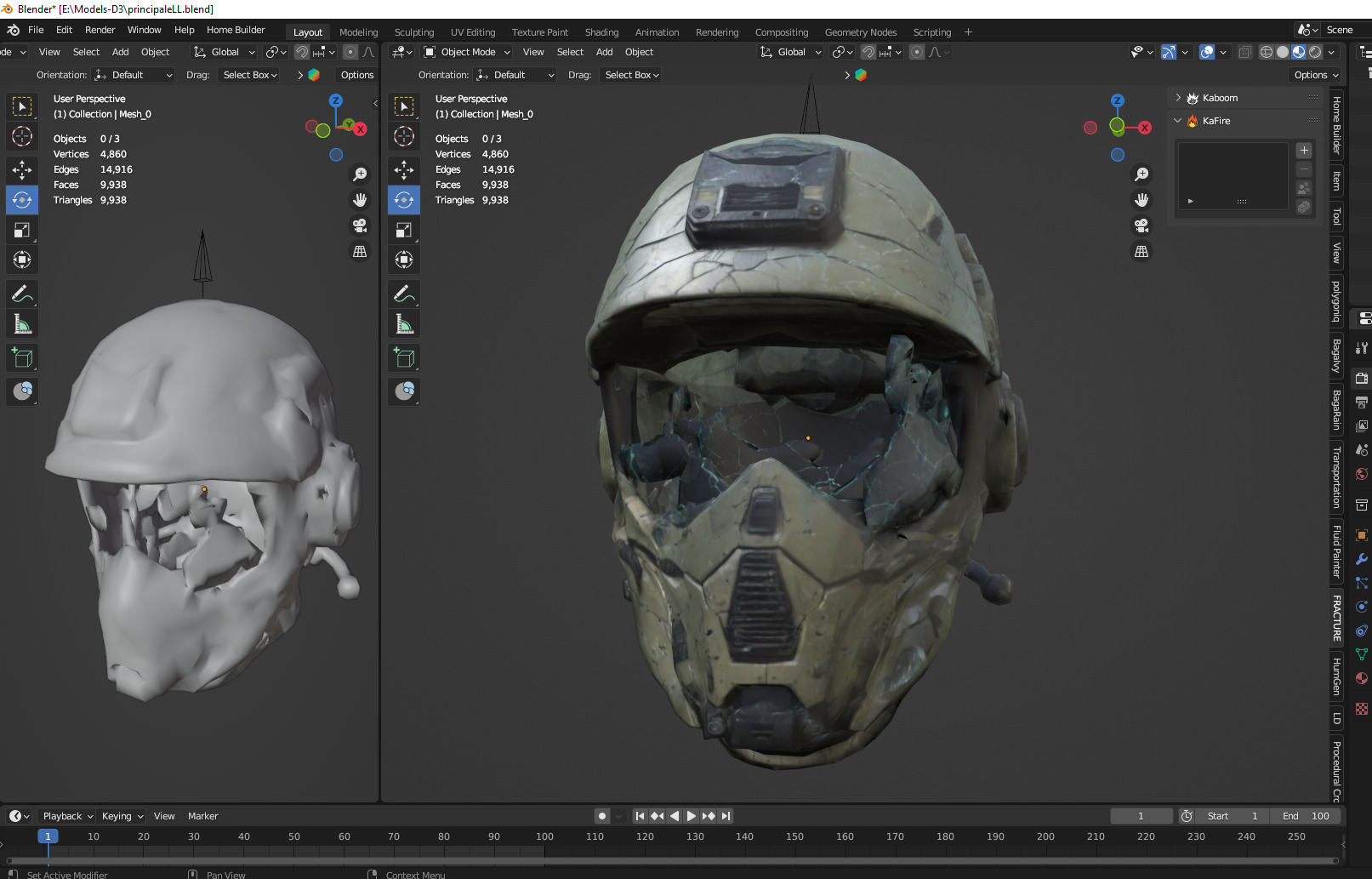Click Play animation button in timeline
The image size is (1372, 879).
[x=691, y=816]
